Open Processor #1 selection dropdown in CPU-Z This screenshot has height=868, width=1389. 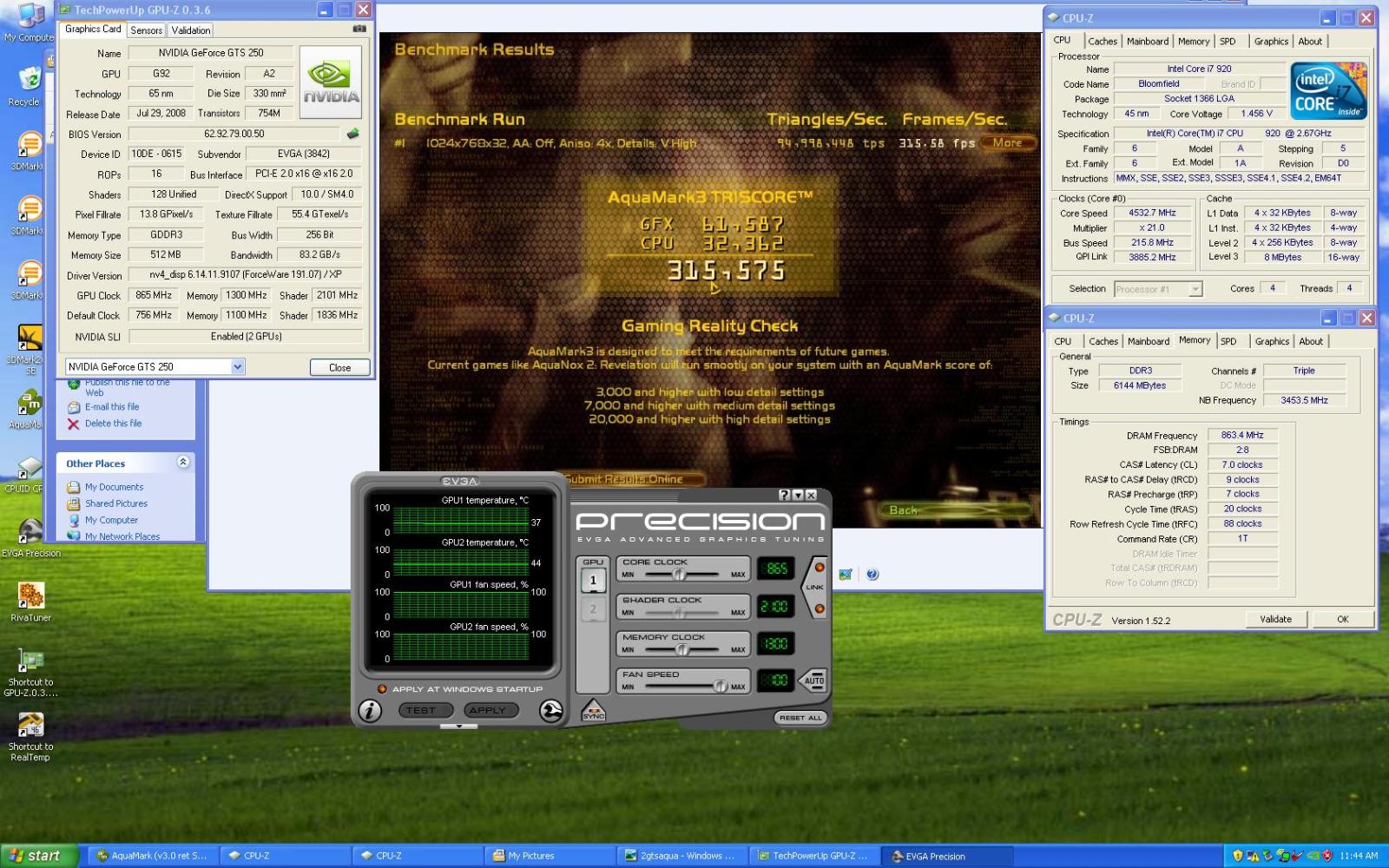pos(1195,289)
